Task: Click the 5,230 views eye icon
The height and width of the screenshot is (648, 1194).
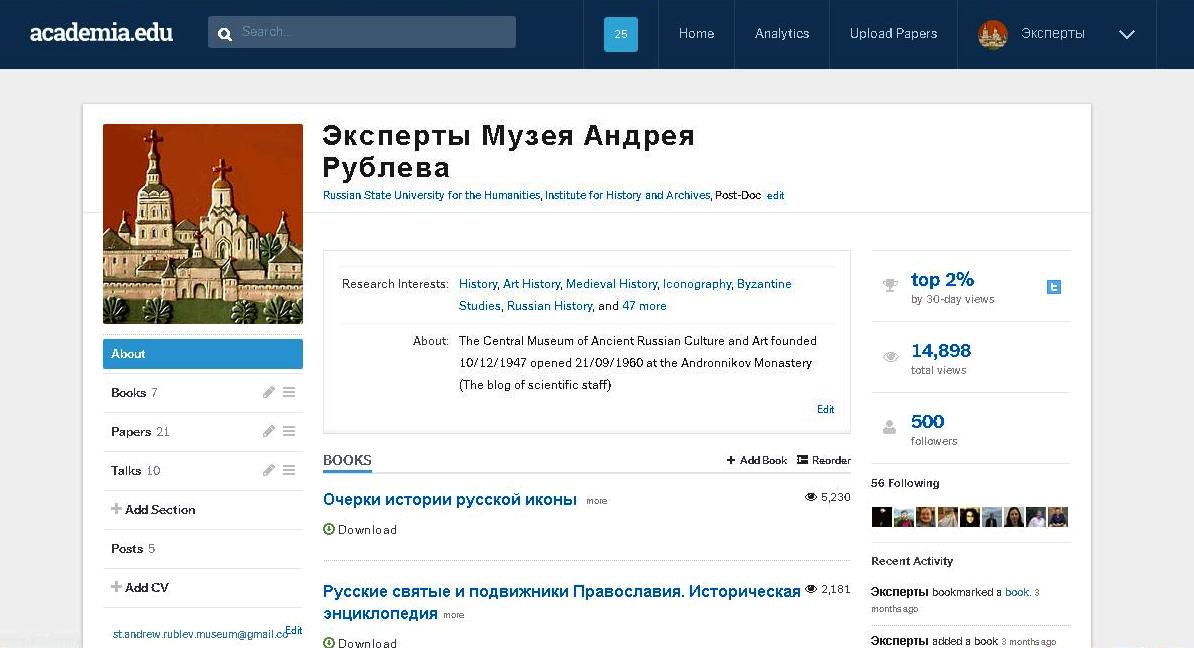Action: [x=811, y=497]
